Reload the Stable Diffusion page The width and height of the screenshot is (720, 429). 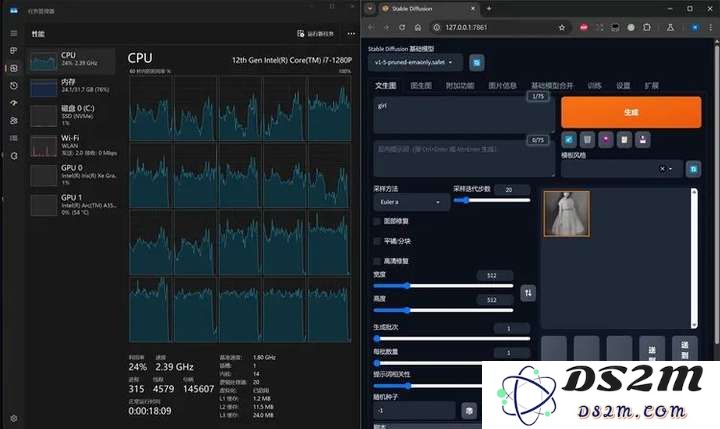click(x=402, y=28)
